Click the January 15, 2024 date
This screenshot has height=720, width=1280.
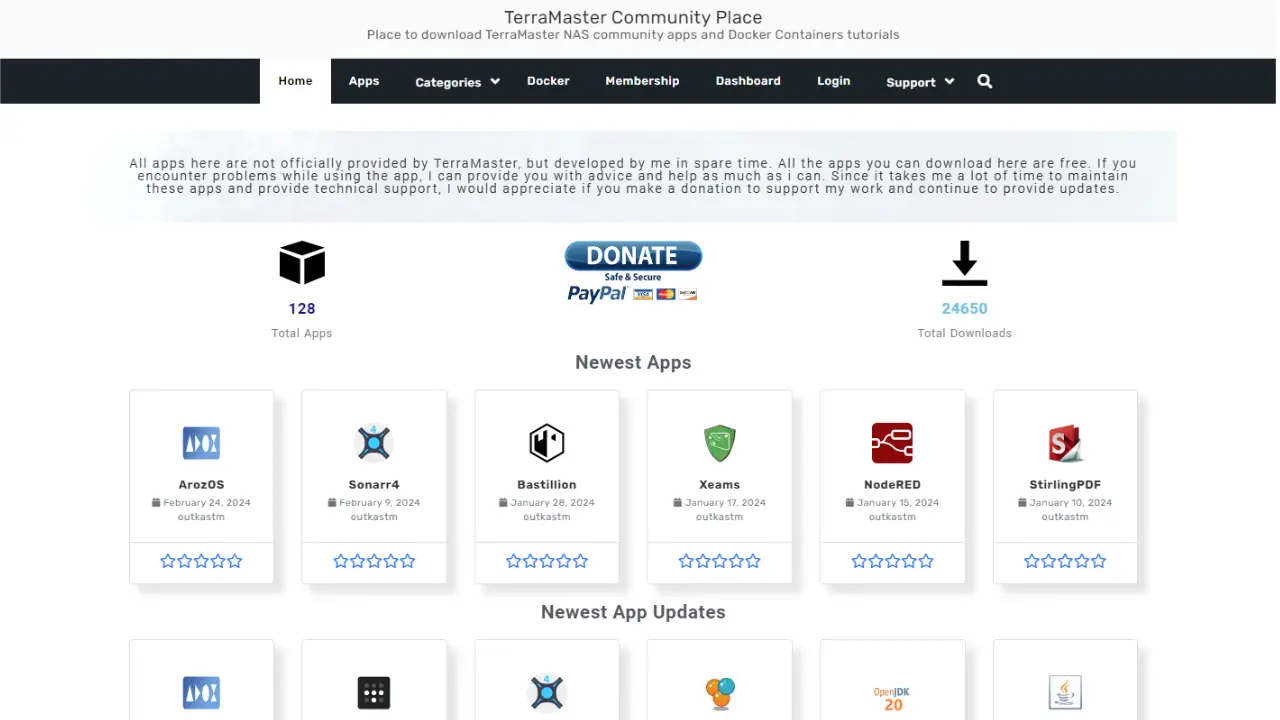click(898, 503)
